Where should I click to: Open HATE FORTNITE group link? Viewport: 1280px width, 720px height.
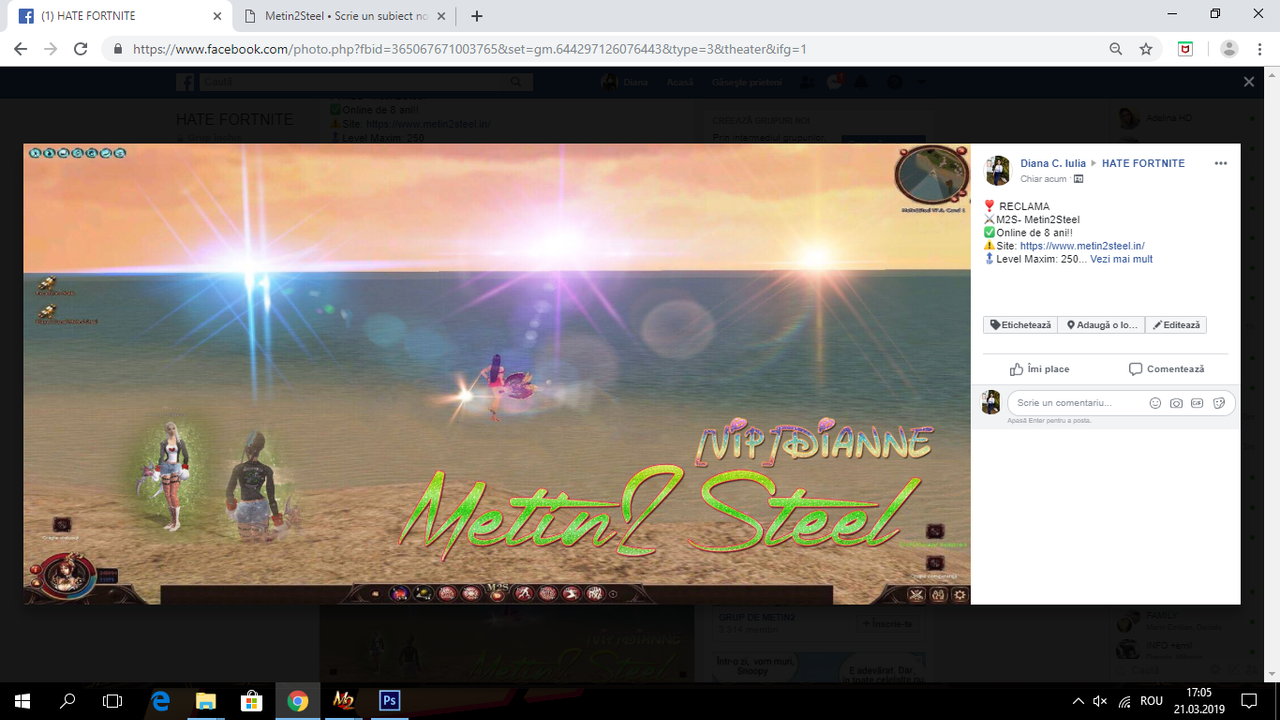(x=1143, y=163)
